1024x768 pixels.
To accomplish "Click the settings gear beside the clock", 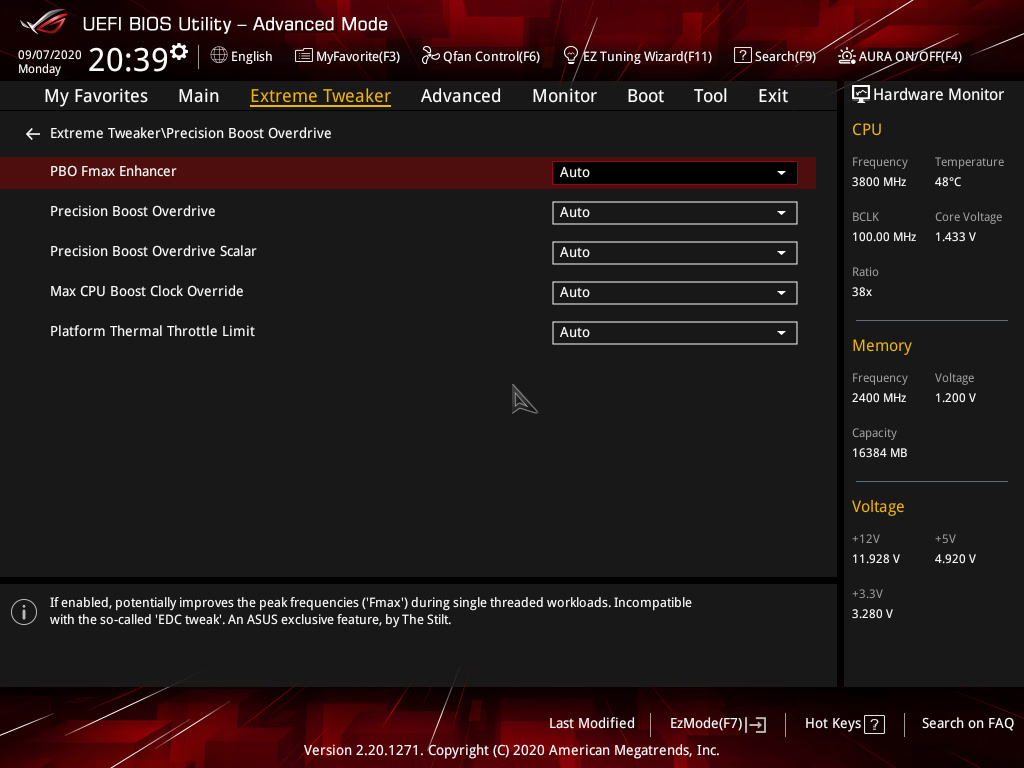I will coord(179,52).
